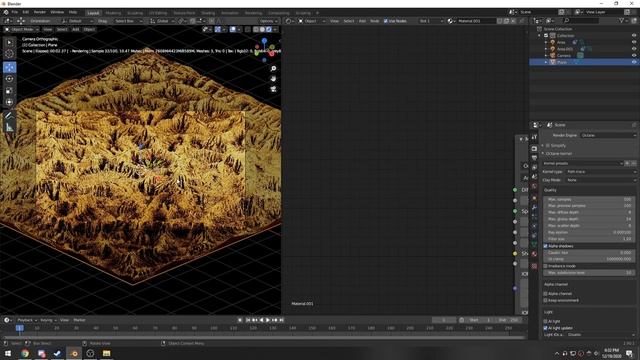Screen dimensions: 640x360
Task: Open the Kernel type dropdown
Action: [601, 172]
